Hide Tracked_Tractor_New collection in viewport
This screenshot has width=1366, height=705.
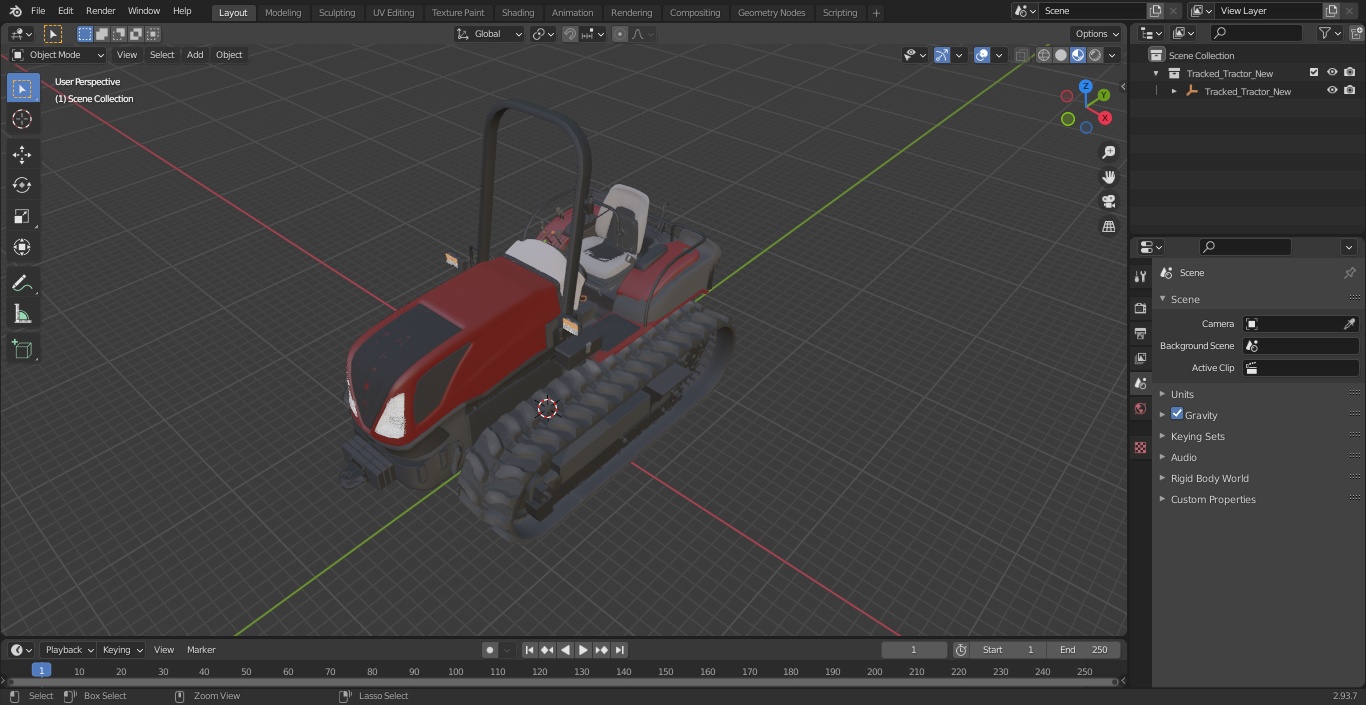coord(1332,73)
